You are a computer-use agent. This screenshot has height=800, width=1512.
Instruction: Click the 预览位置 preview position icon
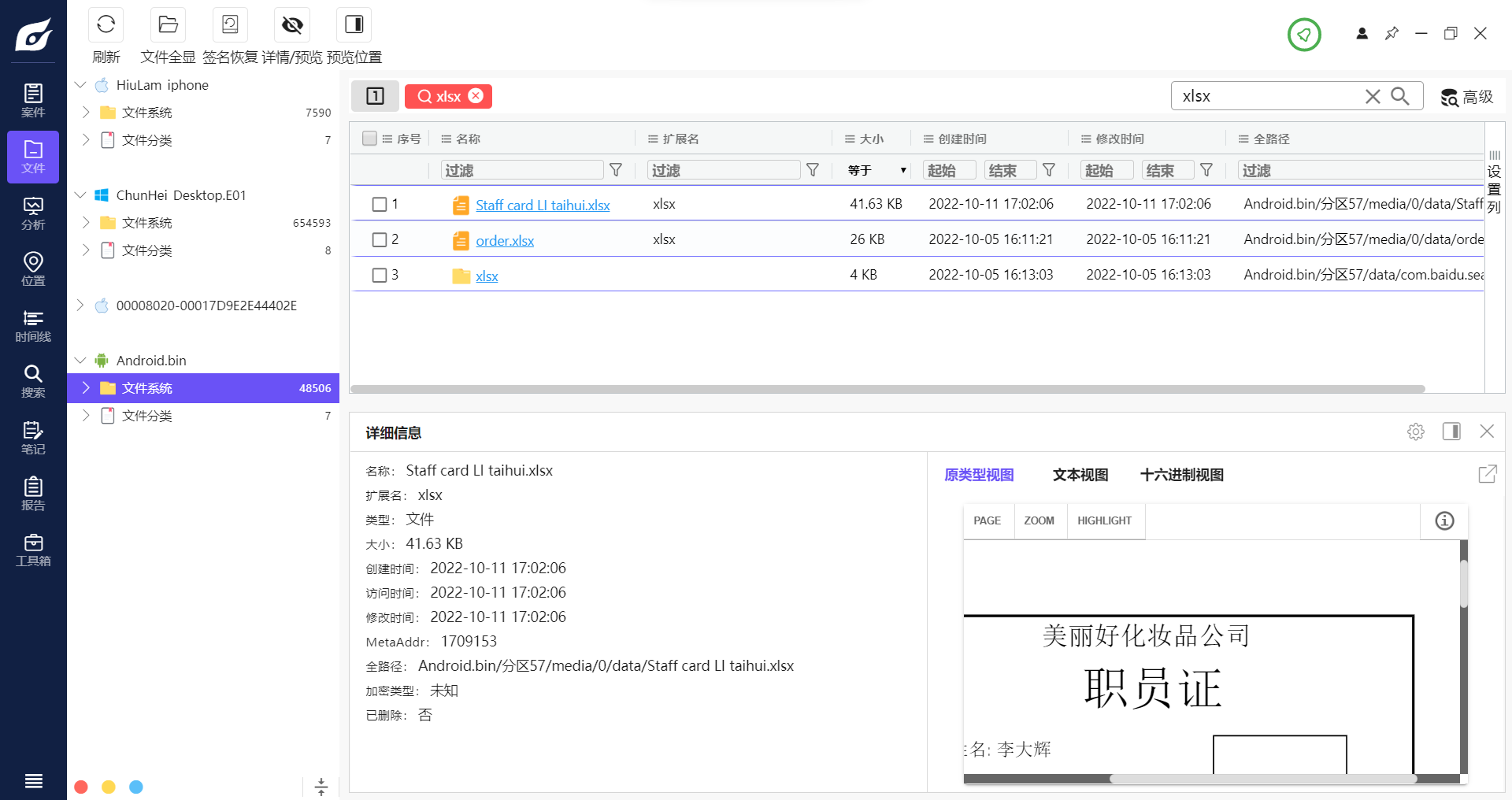point(354,25)
